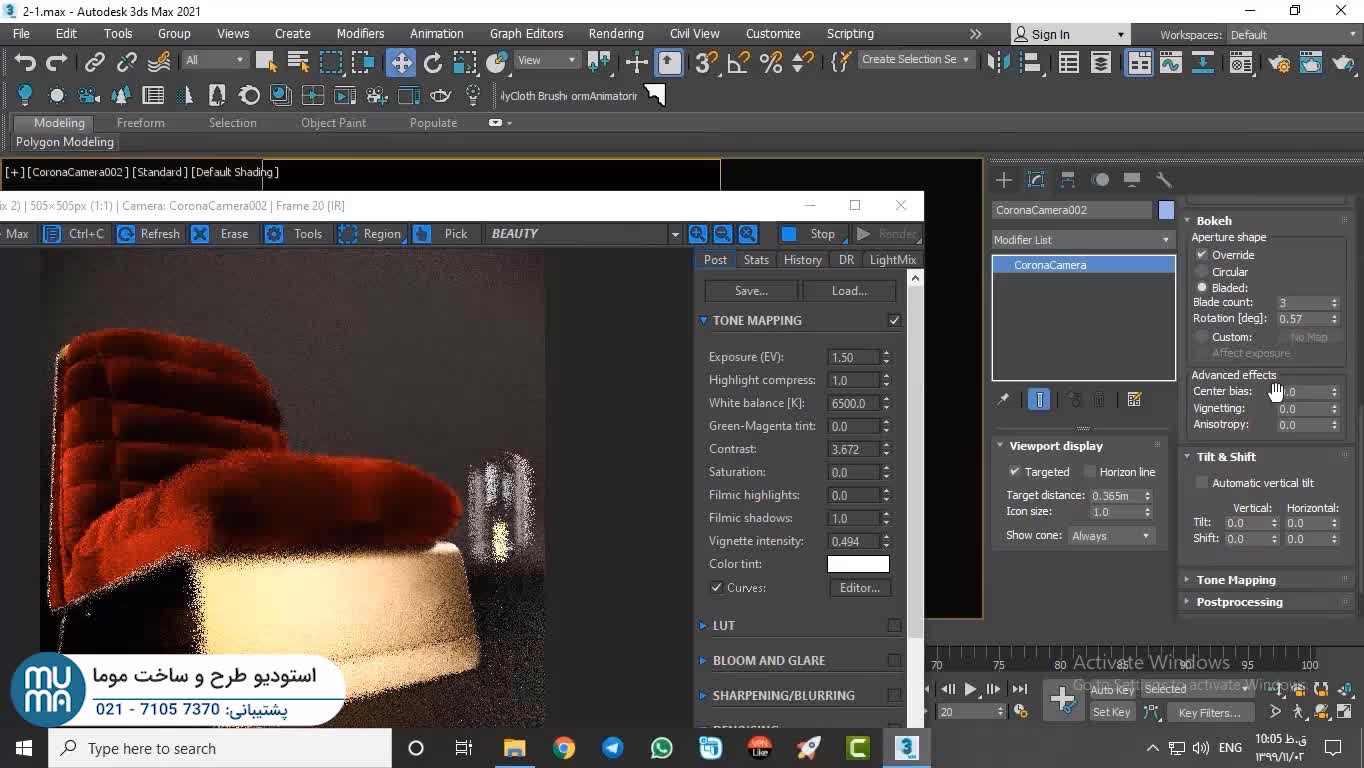This screenshot has width=1364, height=768.
Task: Click the Erase icon in frame buffer
Action: point(201,234)
